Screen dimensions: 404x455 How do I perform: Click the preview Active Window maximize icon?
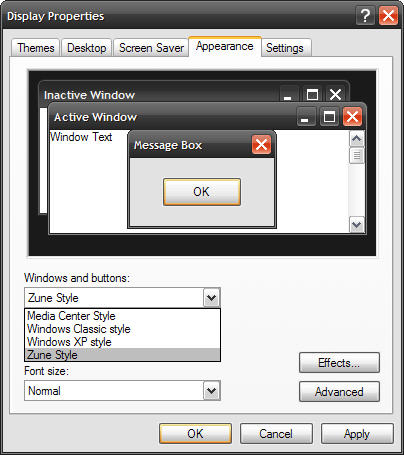[x=329, y=117]
